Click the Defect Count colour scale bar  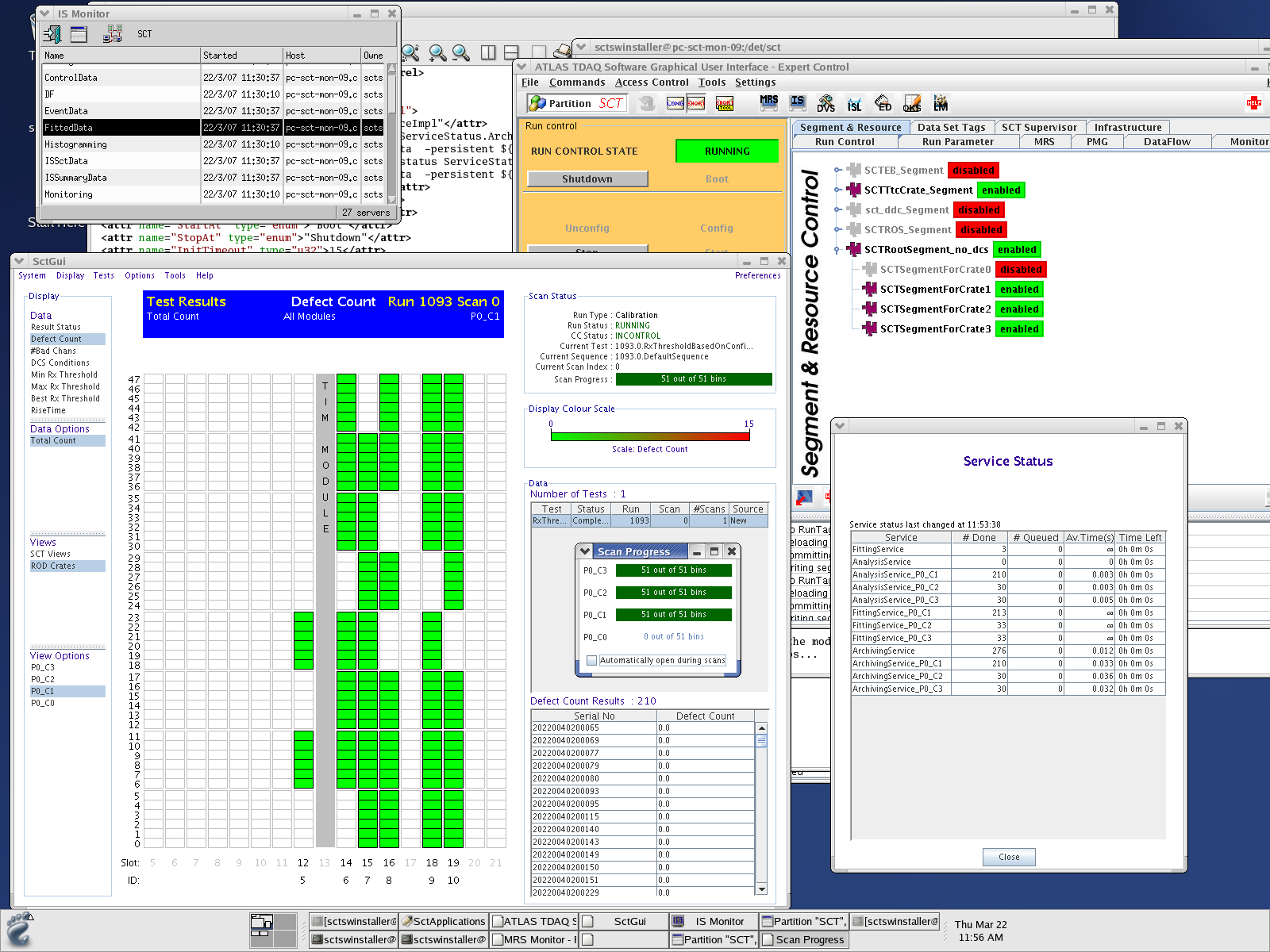[x=649, y=436]
